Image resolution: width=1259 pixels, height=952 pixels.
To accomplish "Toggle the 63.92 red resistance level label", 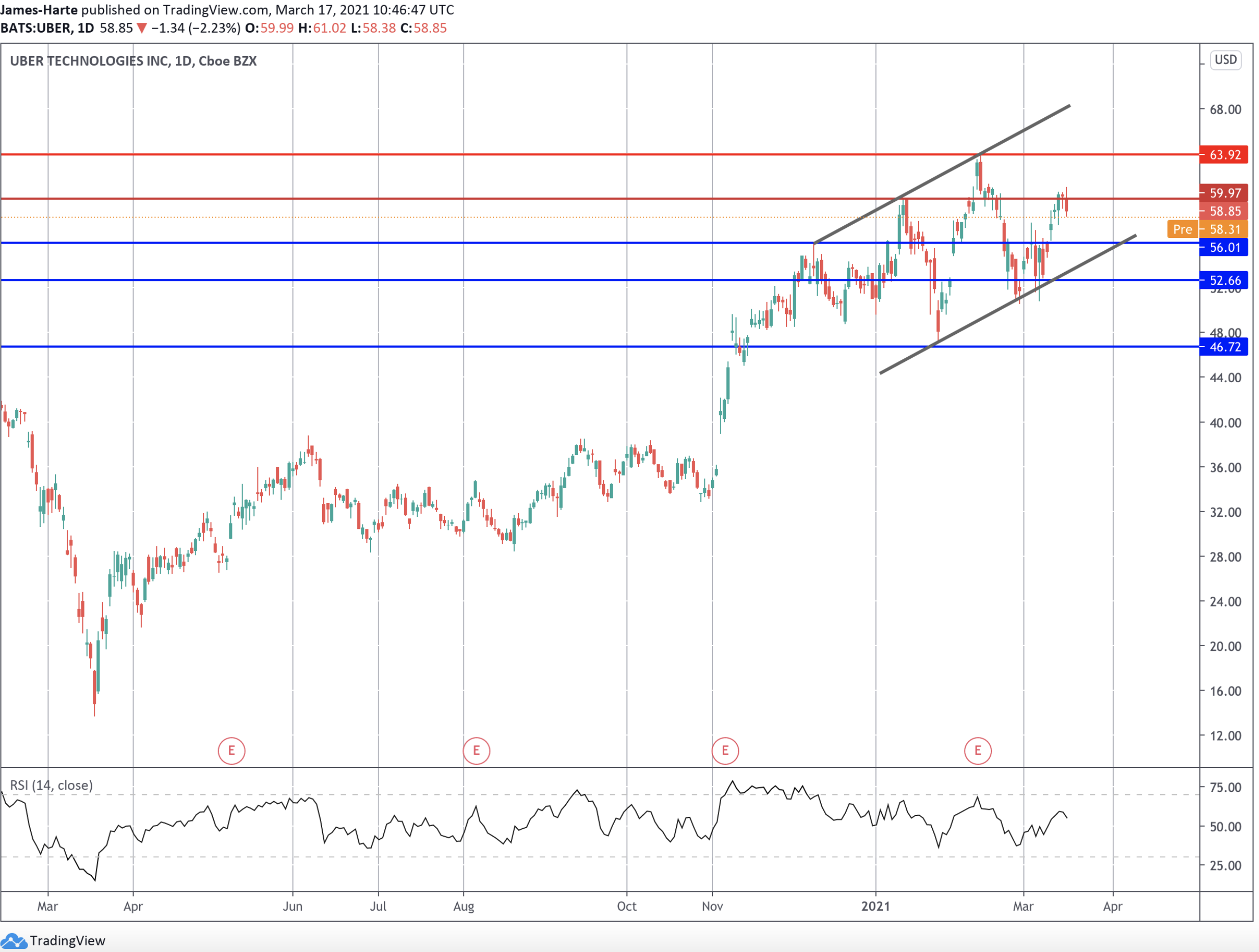I will pos(1224,155).
